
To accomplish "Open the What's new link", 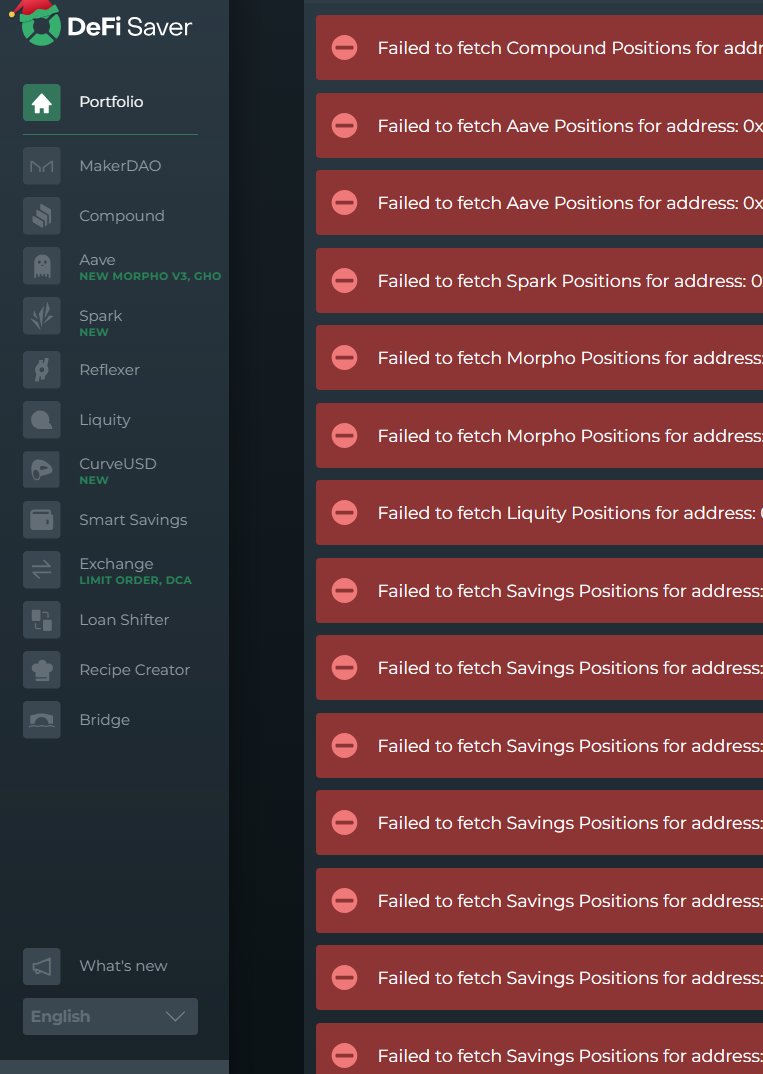I will tap(123, 966).
